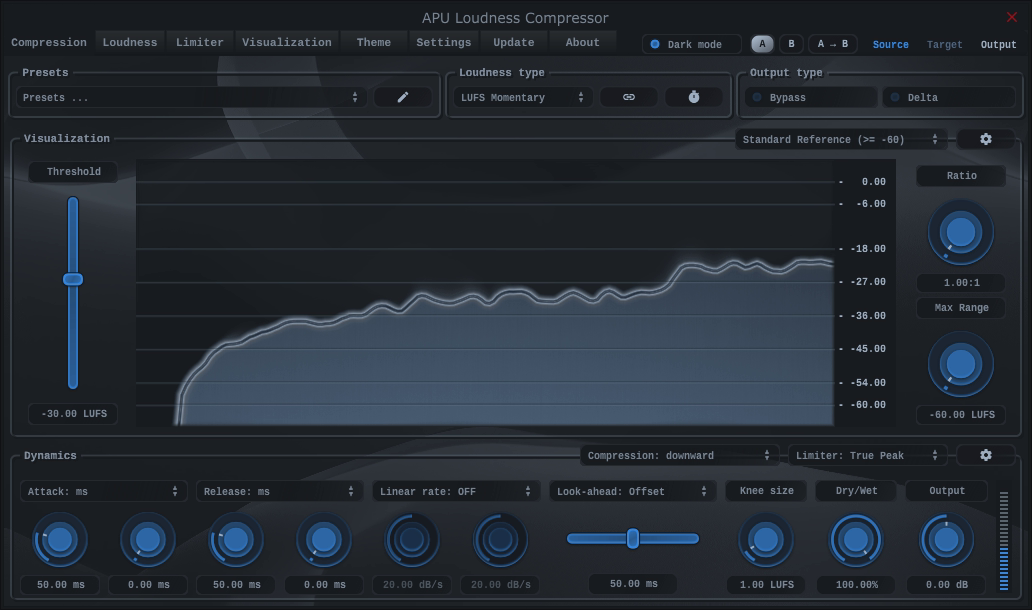
Task: Click the Knee size knob
Action: point(765,540)
